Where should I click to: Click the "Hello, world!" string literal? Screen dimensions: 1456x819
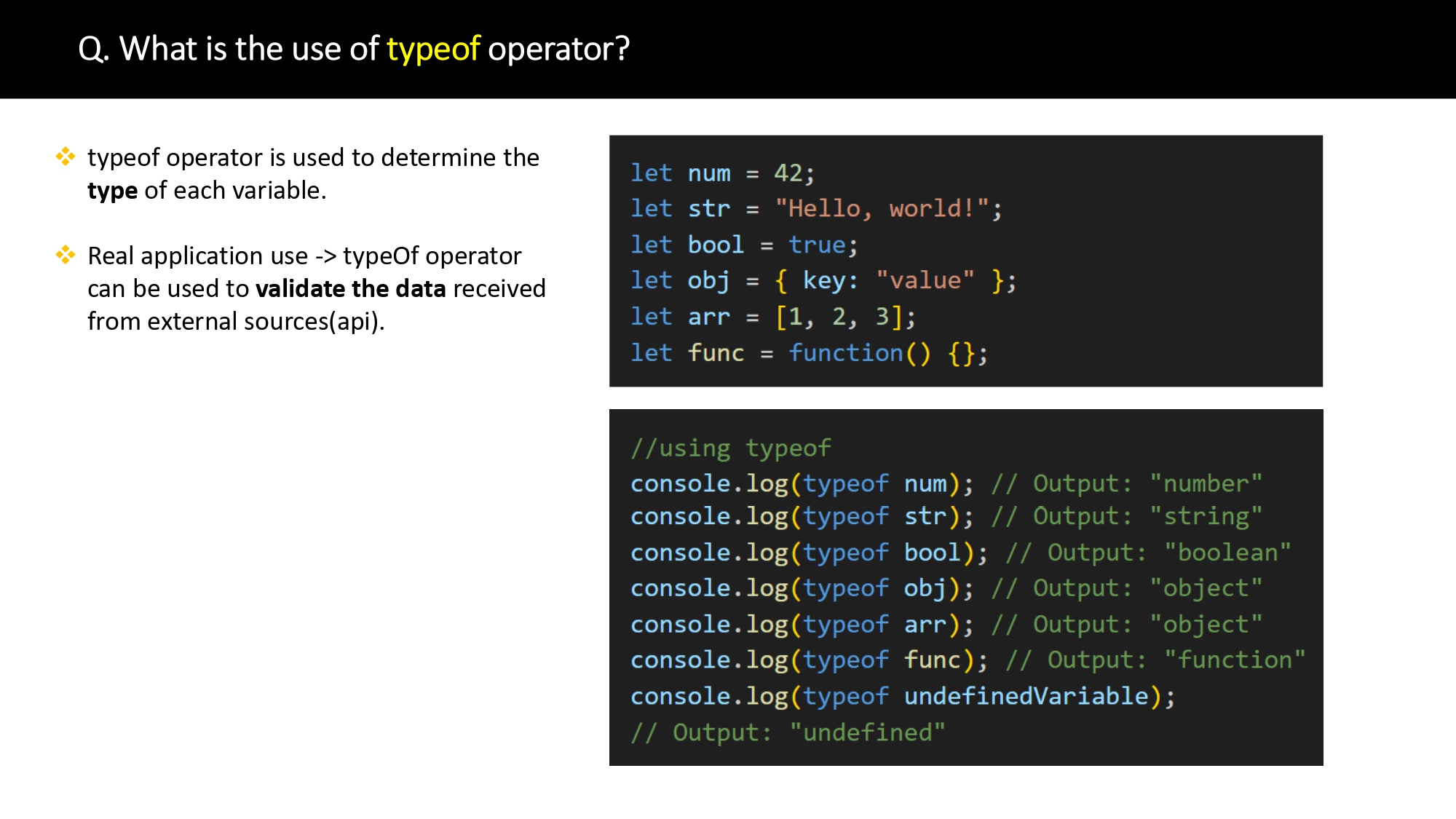tap(882, 209)
